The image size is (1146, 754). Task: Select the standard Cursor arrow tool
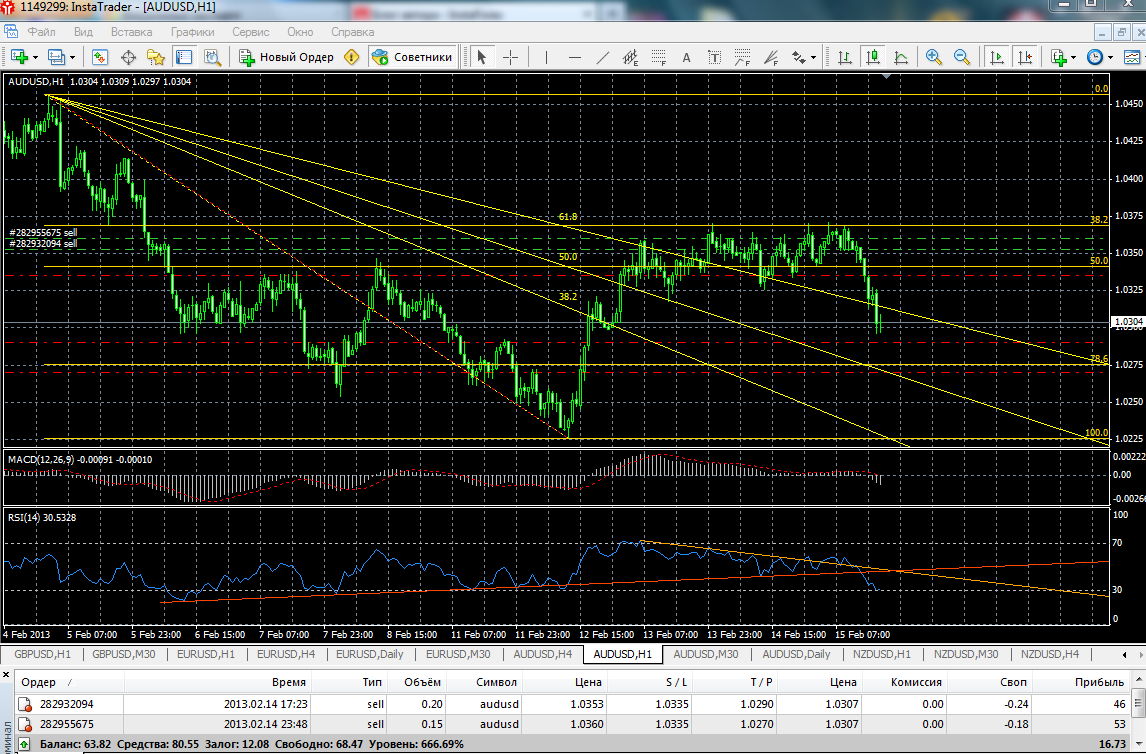click(482, 57)
